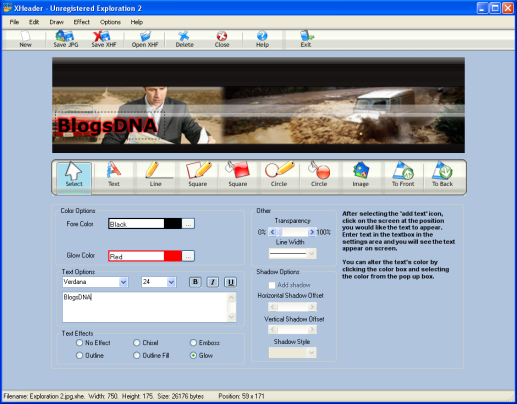Select the Image insert tool
The height and width of the screenshot is (404, 517).
[361, 174]
